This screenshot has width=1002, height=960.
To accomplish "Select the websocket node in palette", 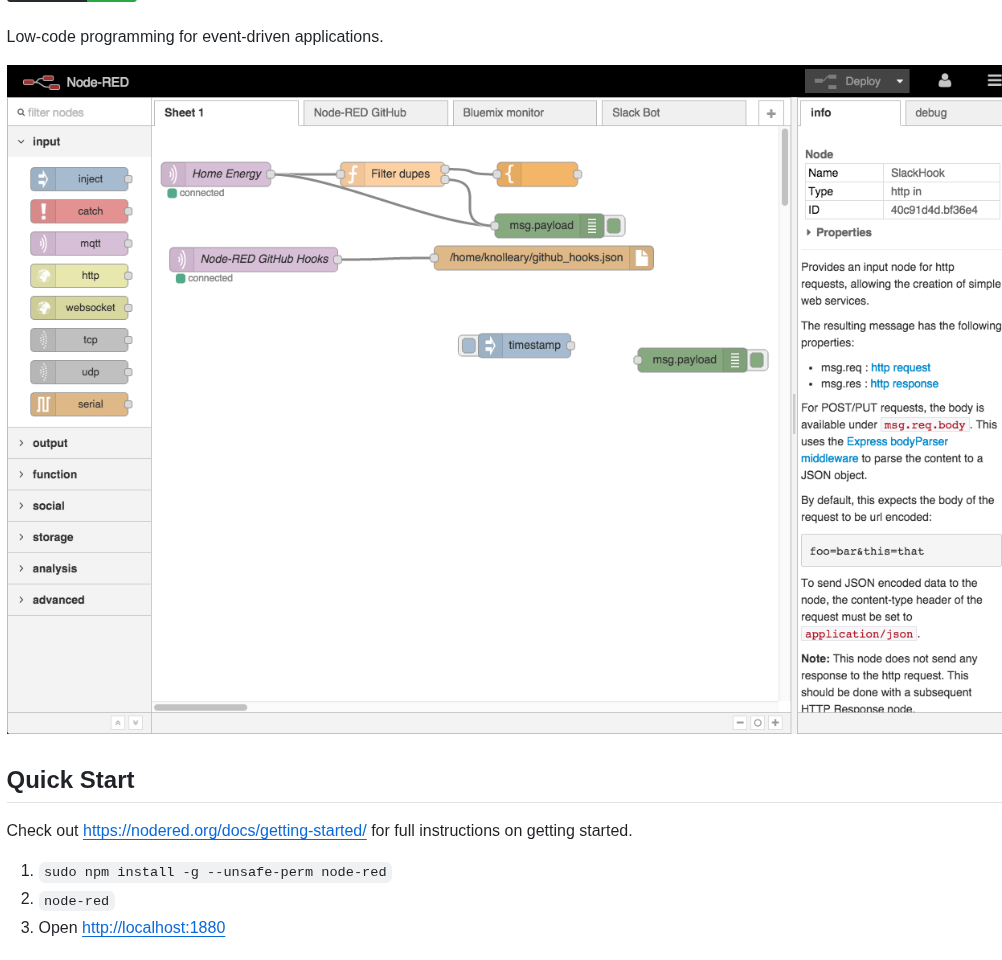I will pyautogui.click(x=80, y=307).
